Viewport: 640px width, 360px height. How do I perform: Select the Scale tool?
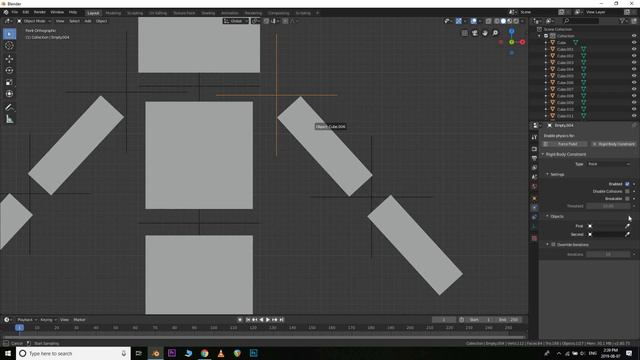tap(9, 82)
